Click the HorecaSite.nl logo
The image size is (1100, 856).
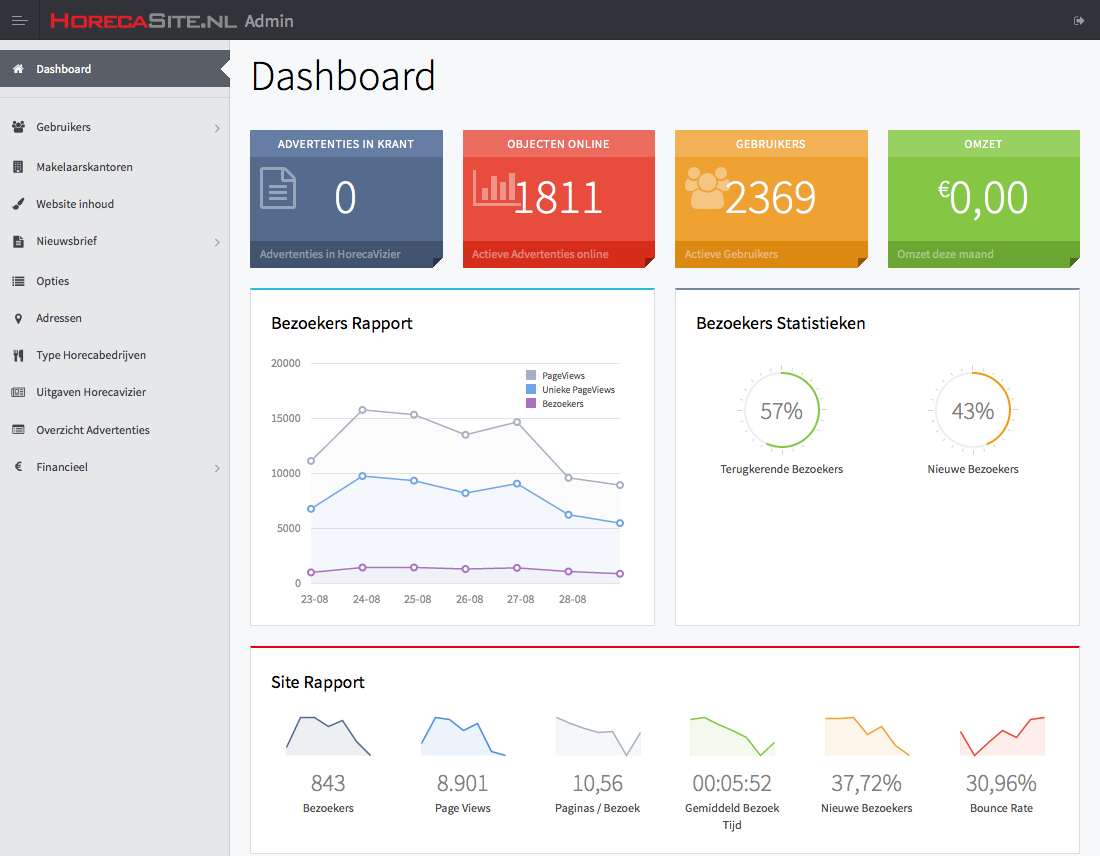pyautogui.click(x=143, y=21)
